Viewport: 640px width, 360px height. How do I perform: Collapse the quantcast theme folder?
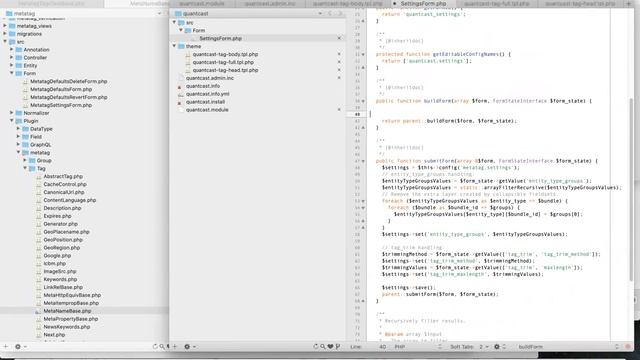click(174, 46)
